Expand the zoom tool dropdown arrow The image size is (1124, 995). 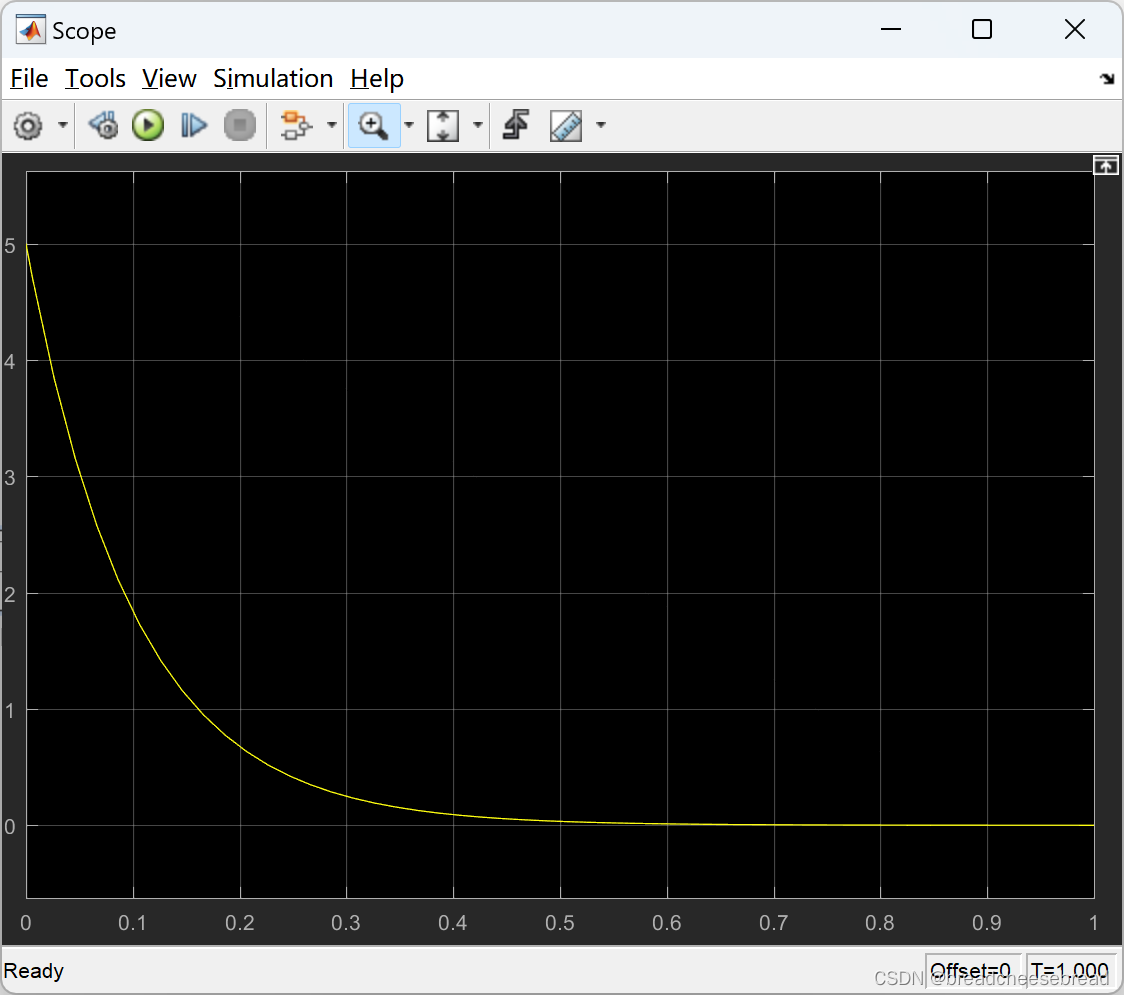click(x=409, y=125)
